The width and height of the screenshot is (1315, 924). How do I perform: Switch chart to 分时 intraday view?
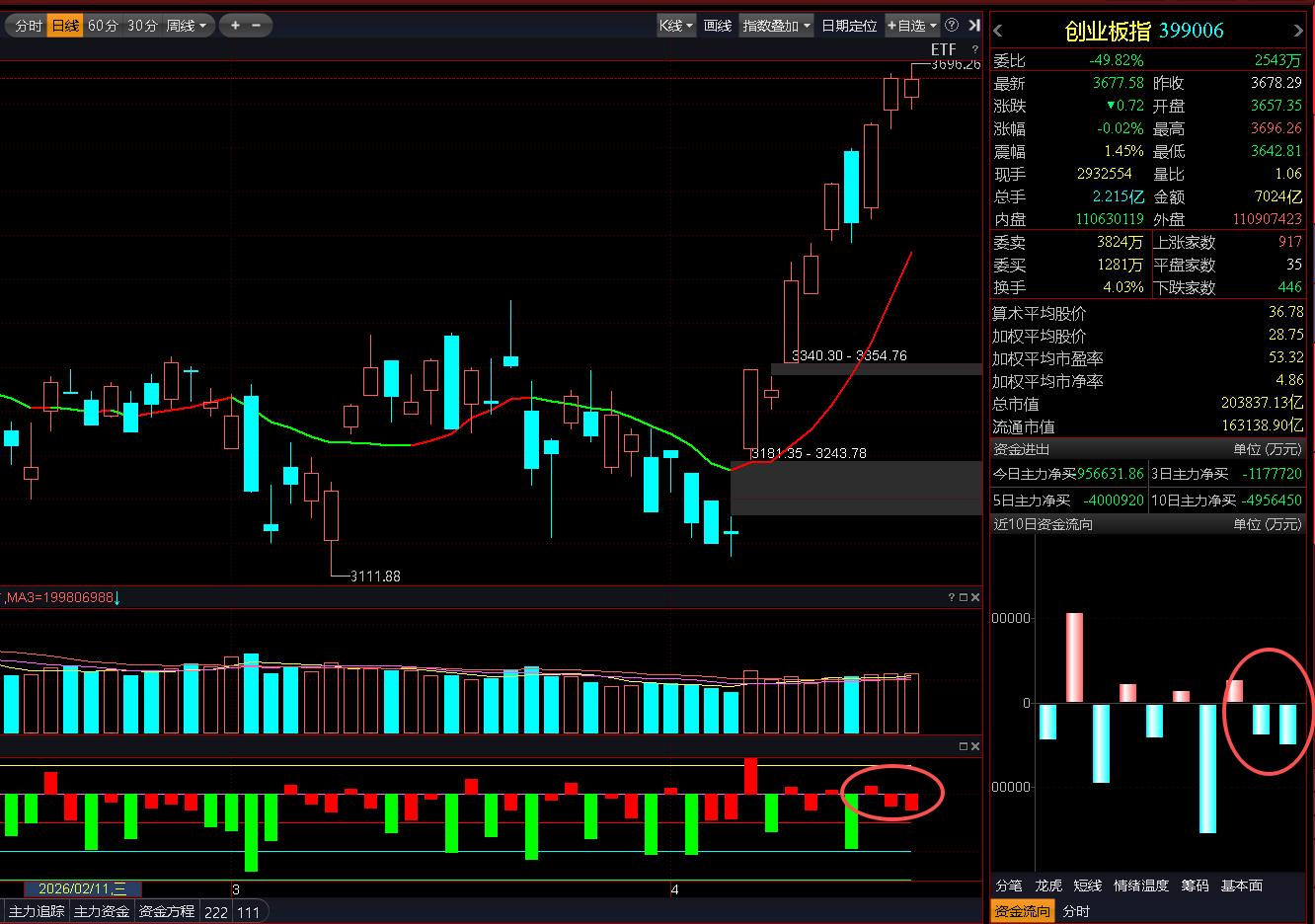[x=29, y=26]
